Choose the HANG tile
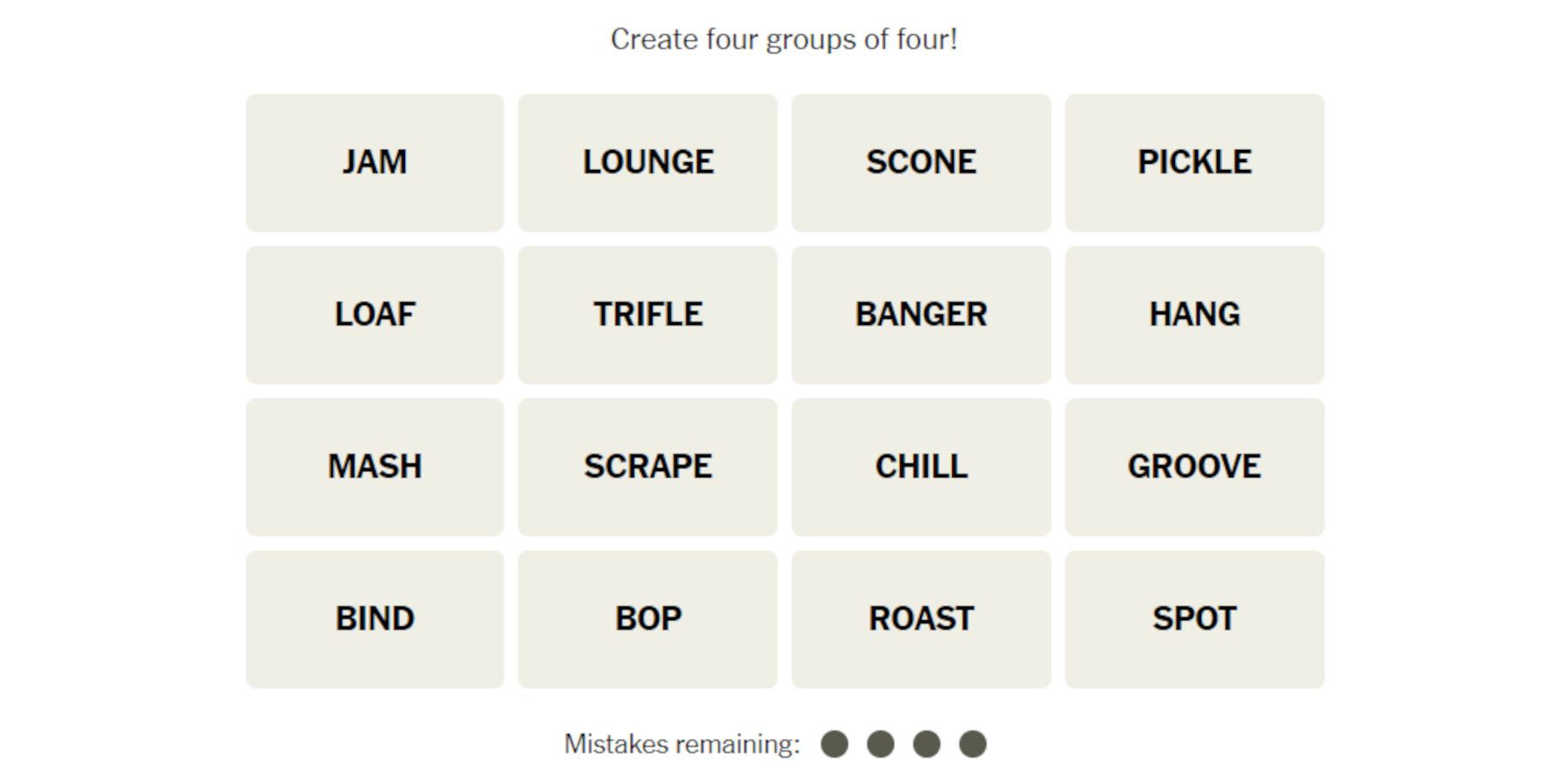The height and width of the screenshot is (784, 1568). pyautogui.click(x=1194, y=314)
